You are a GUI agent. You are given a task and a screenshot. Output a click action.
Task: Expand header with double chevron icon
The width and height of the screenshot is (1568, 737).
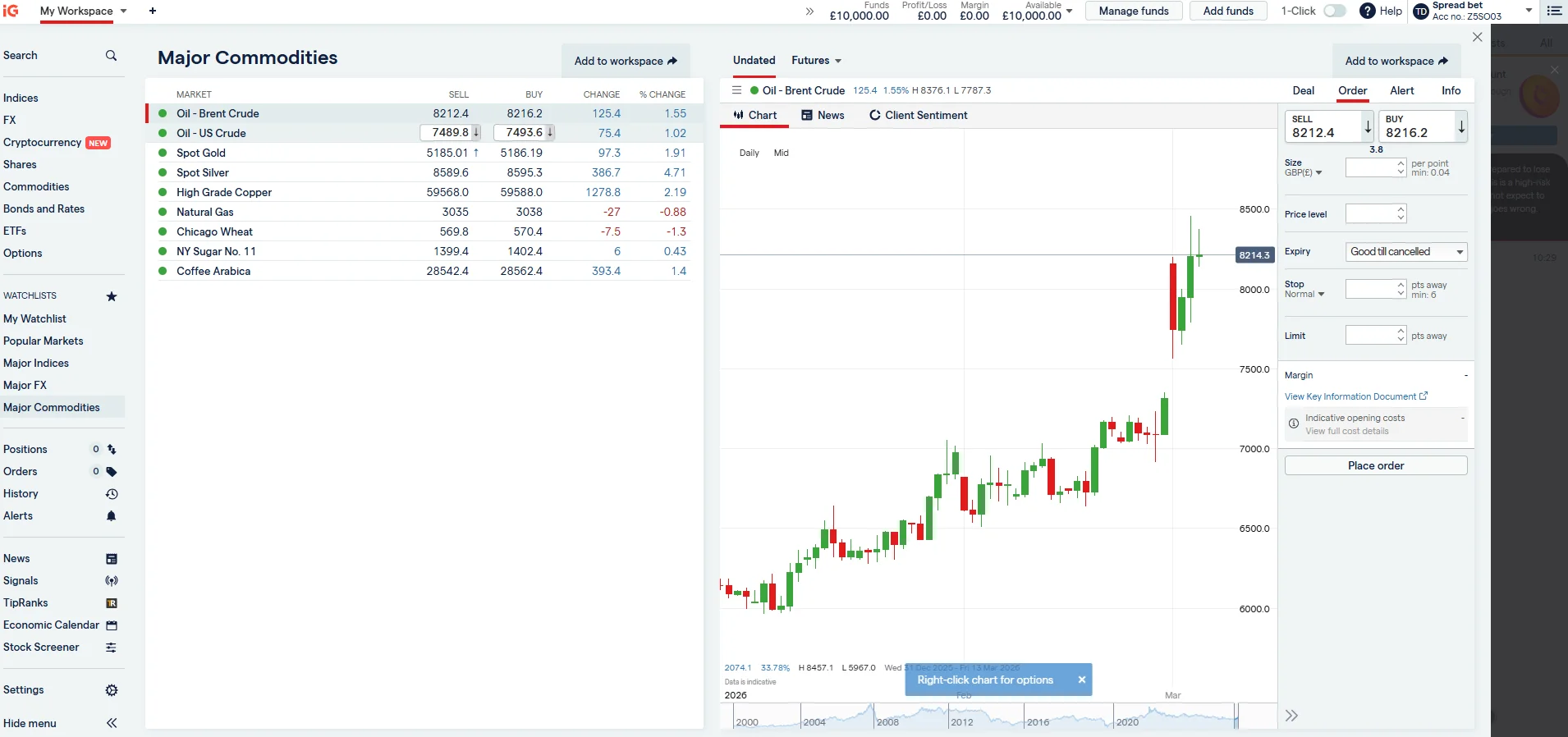(809, 11)
